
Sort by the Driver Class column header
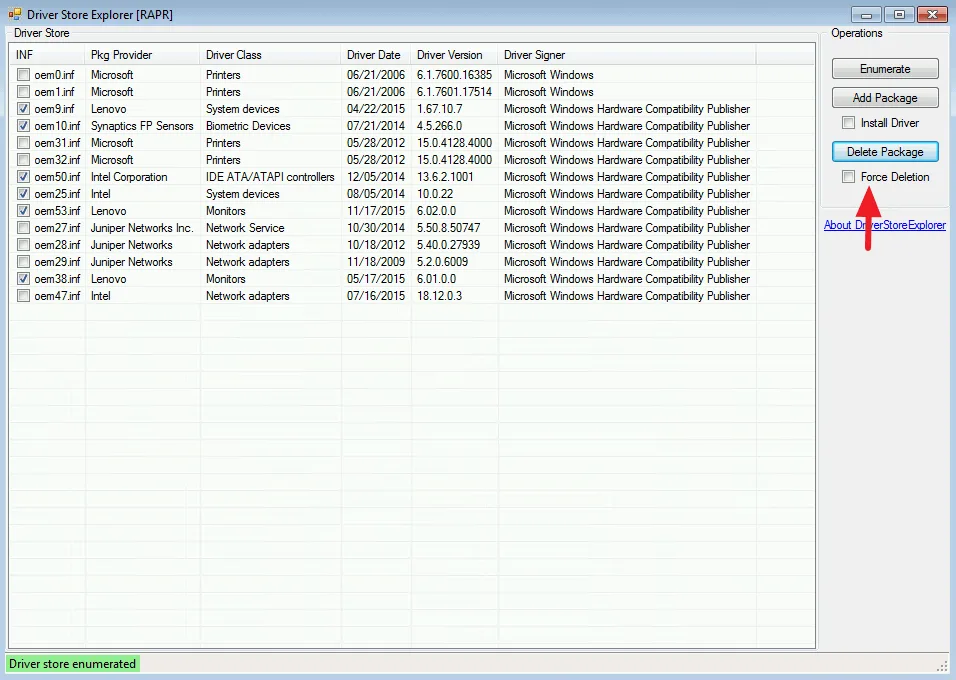coord(271,55)
